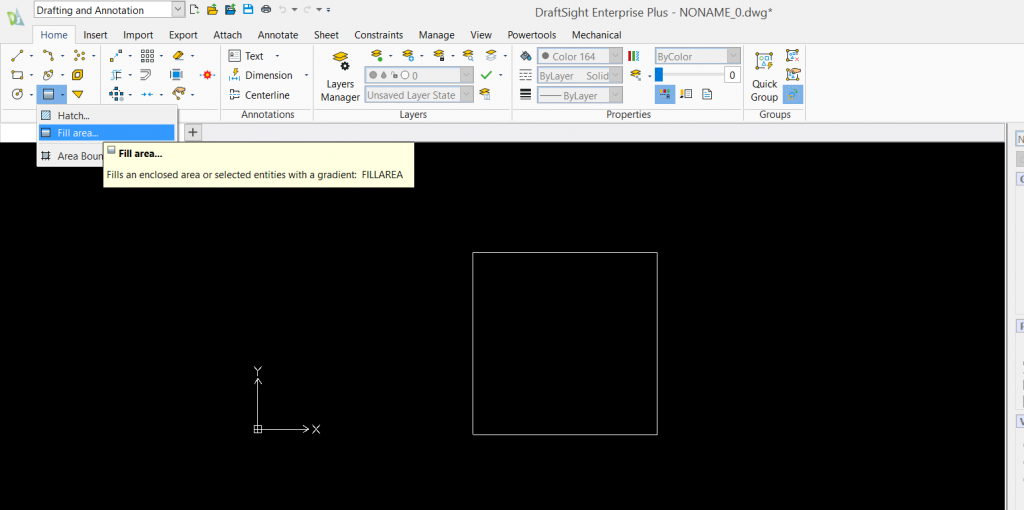Choose Fill area... from the dropdown menu
This screenshot has width=1024, height=510.
click(107, 133)
